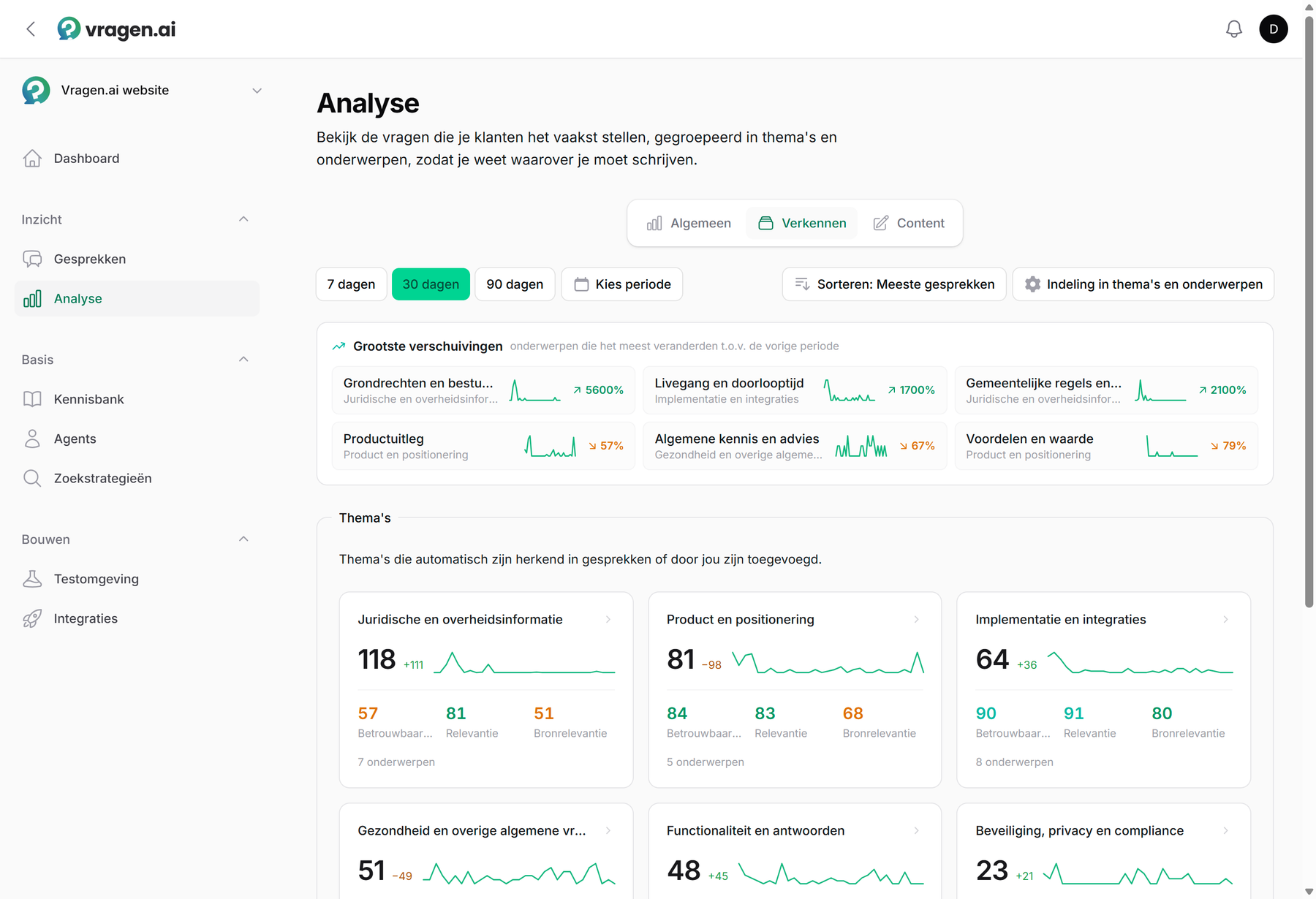Viewport: 1316px width, 899px height.
Task: Click the Implementatie en integraties trend sparkline
Action: [x=1141, y=663]
